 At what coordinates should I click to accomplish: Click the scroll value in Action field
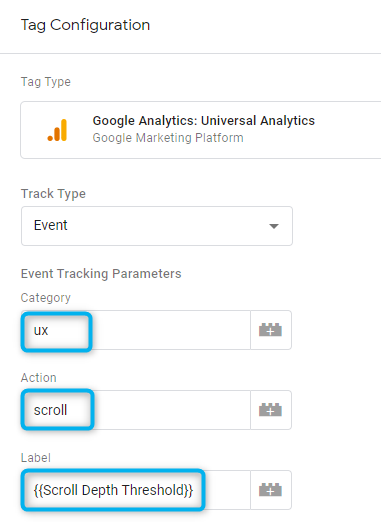tap(50, 410)
